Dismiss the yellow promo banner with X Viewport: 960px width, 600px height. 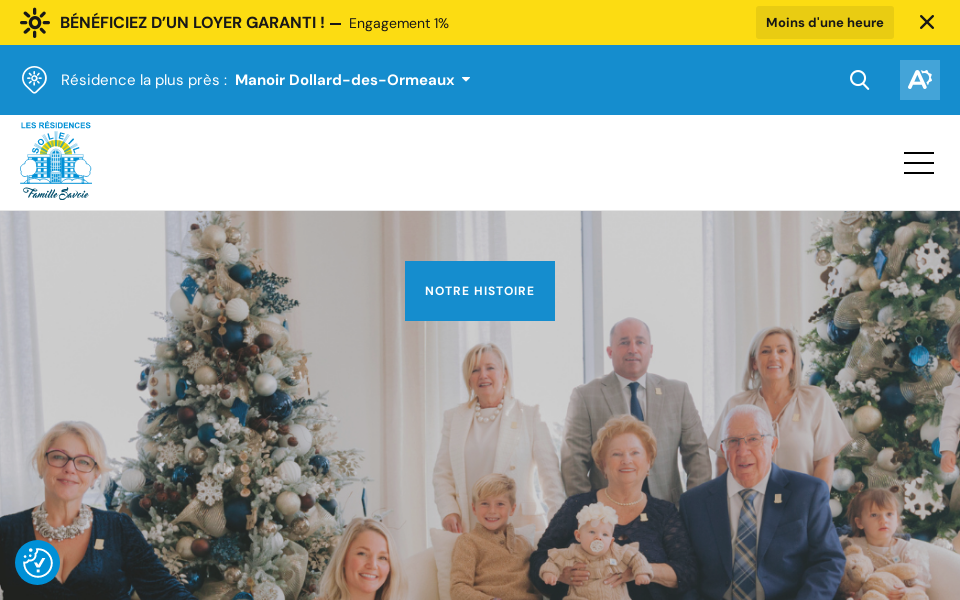click(926, 23)
